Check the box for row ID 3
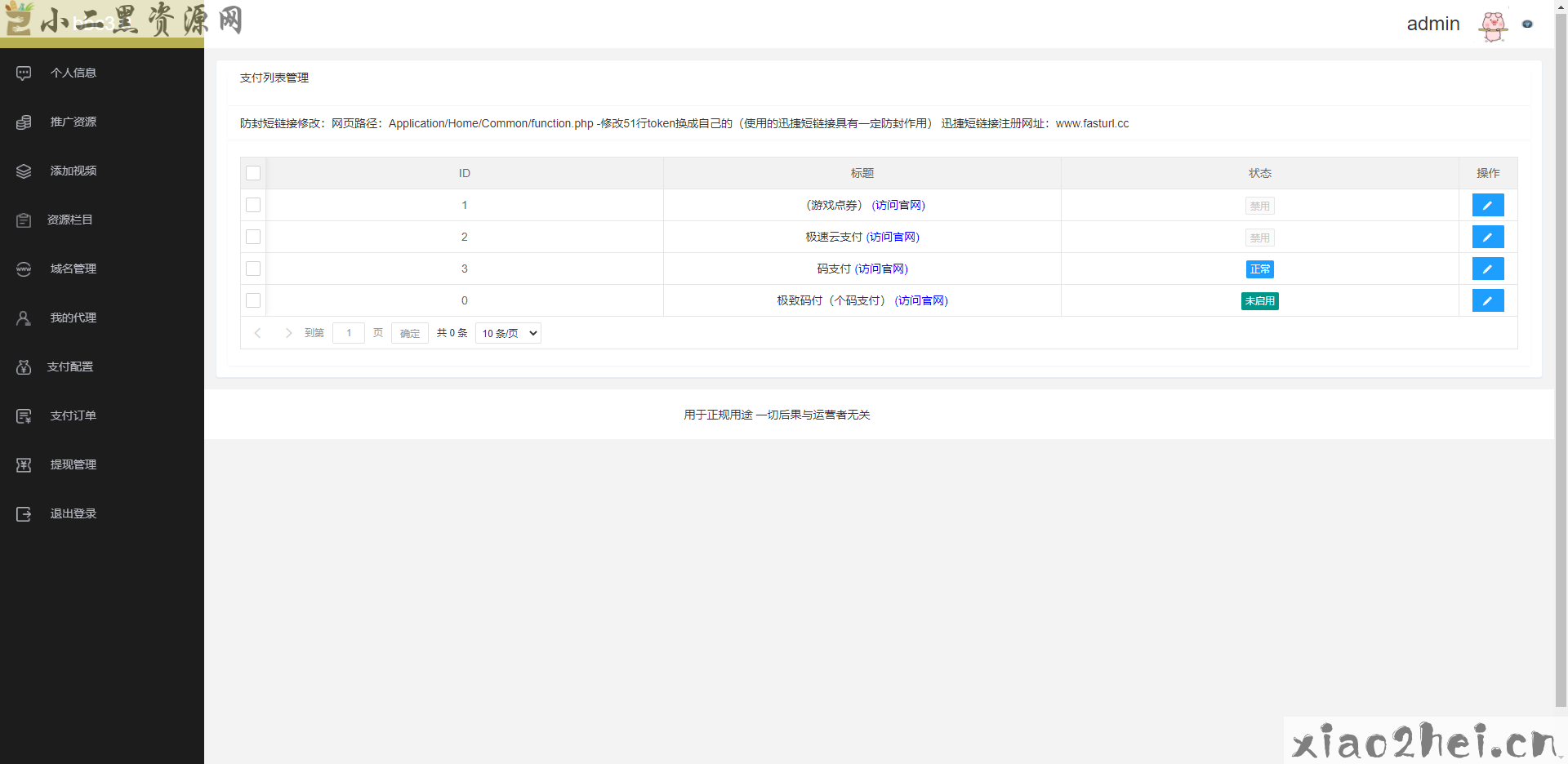This screenshot has width=1568, height=764. click(x=253, y=269)
